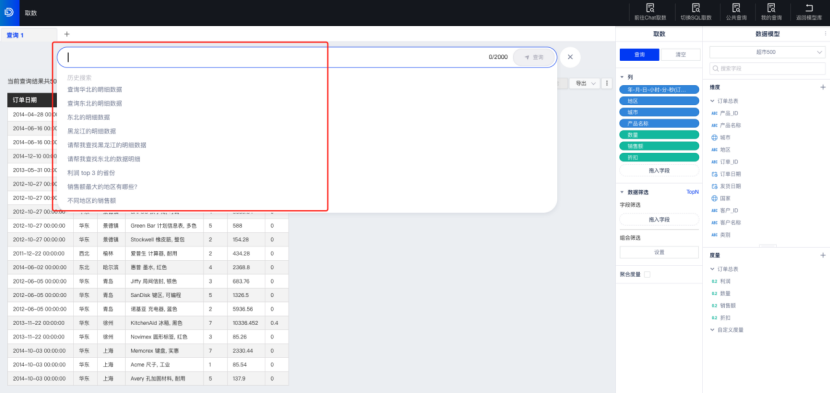Image resolution: width=830 pixels, height=393 pixels.
Task: Collapse the 列 section in 取数 panel
Action: pyautogui.click(x=622, y=77)
